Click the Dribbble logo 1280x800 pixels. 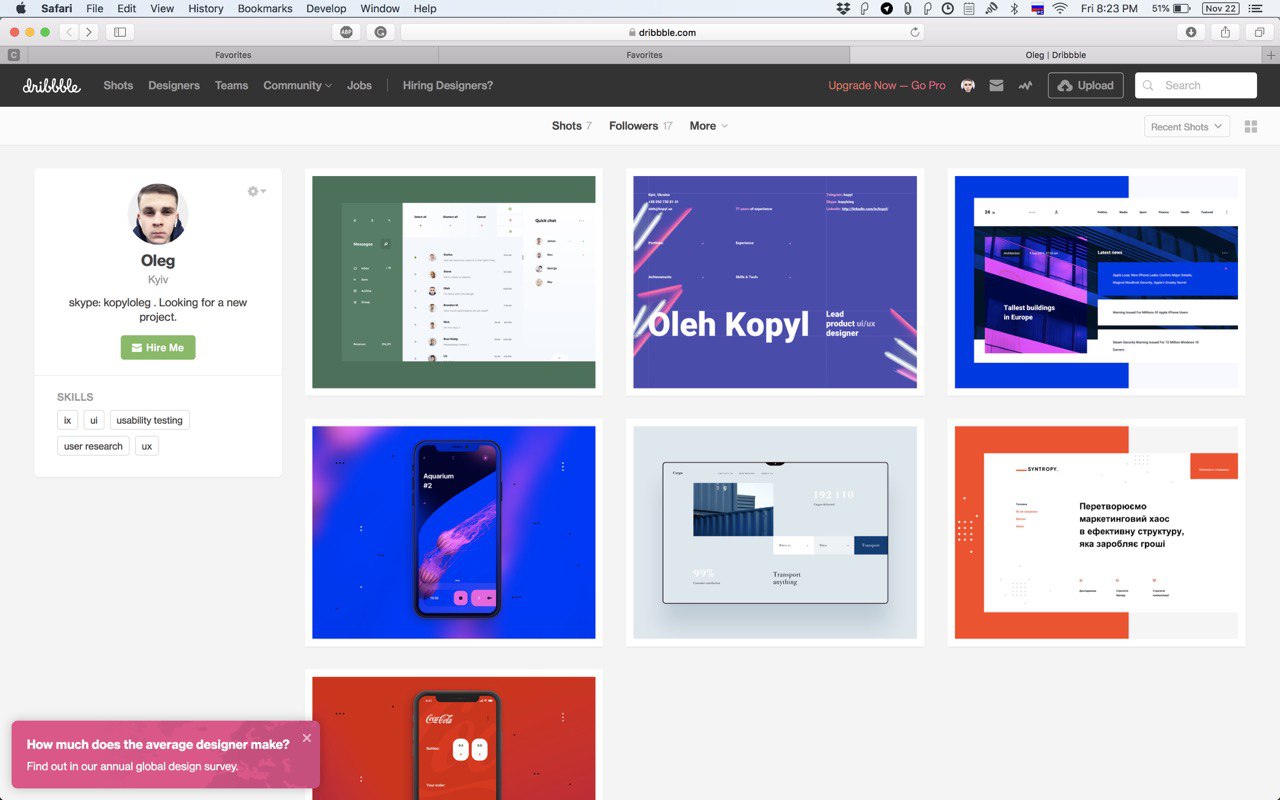tap(52, 85)
